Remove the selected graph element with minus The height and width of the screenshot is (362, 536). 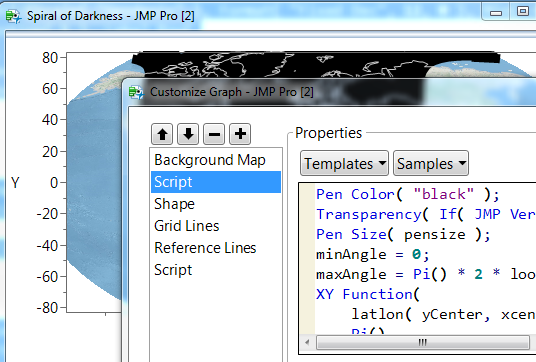[214, 134]
